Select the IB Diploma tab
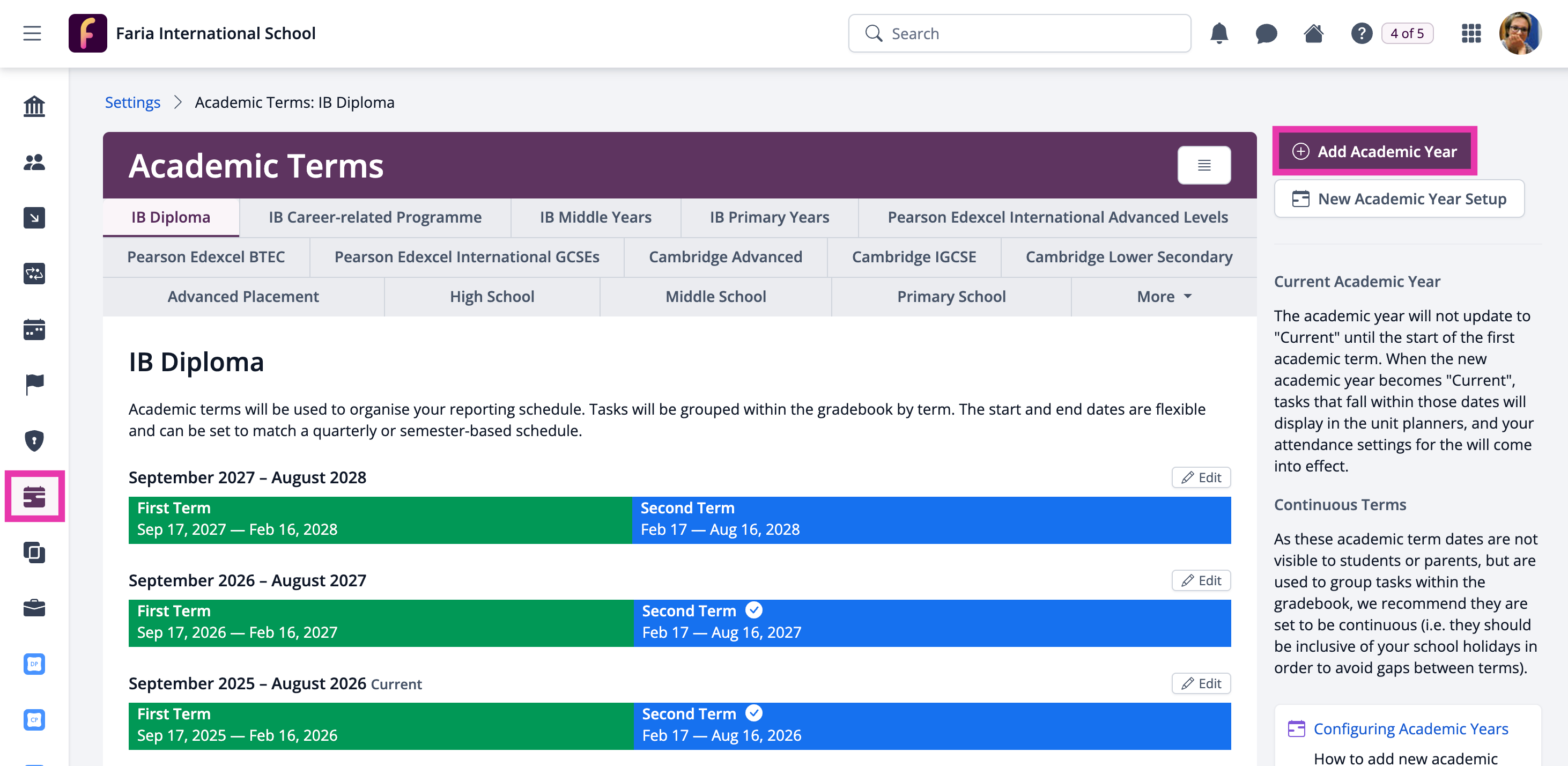 click(171, 217)
